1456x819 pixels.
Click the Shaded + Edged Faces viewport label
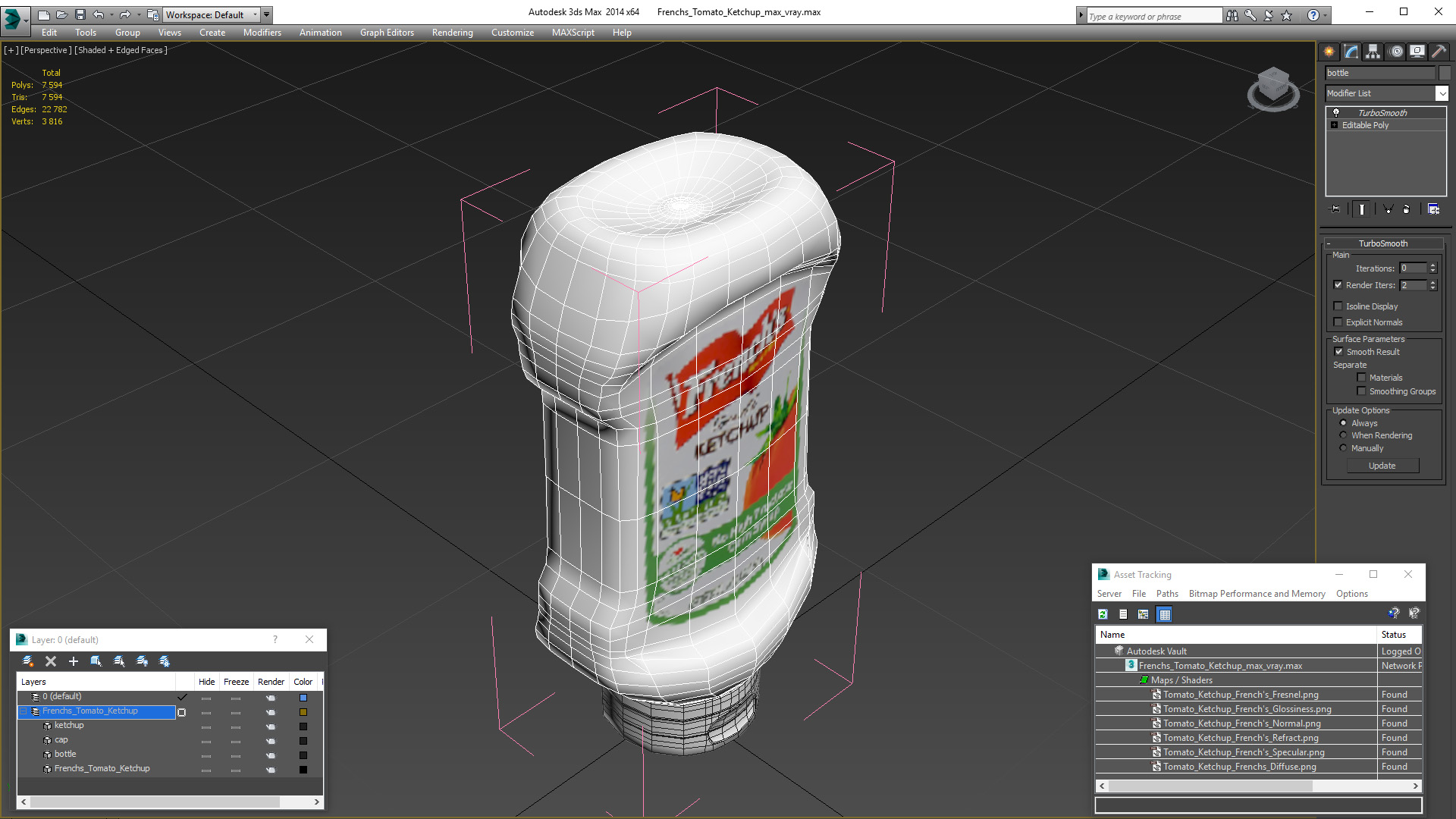121,50
